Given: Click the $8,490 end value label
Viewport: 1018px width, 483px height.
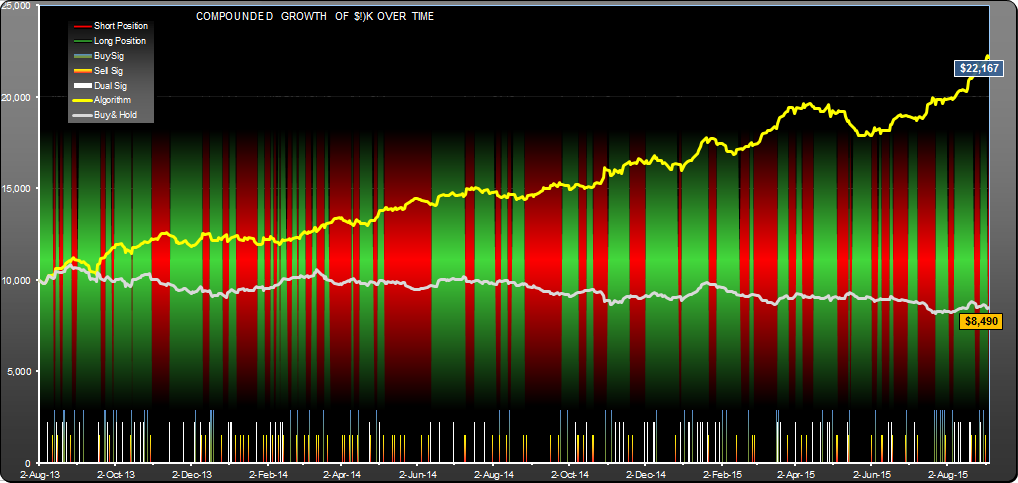Looking at the screenshot, I should click(980, 321).
